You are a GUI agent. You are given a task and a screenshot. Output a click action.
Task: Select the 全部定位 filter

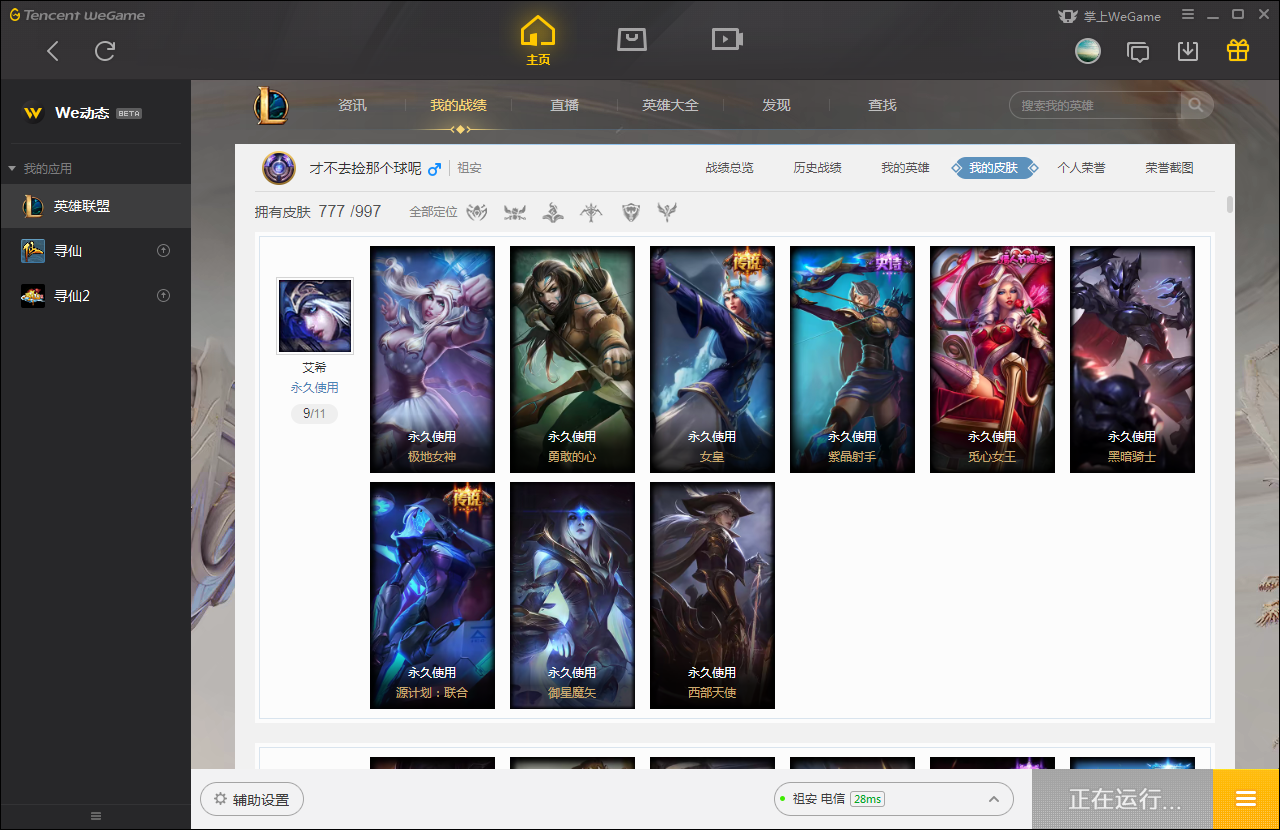433,212
